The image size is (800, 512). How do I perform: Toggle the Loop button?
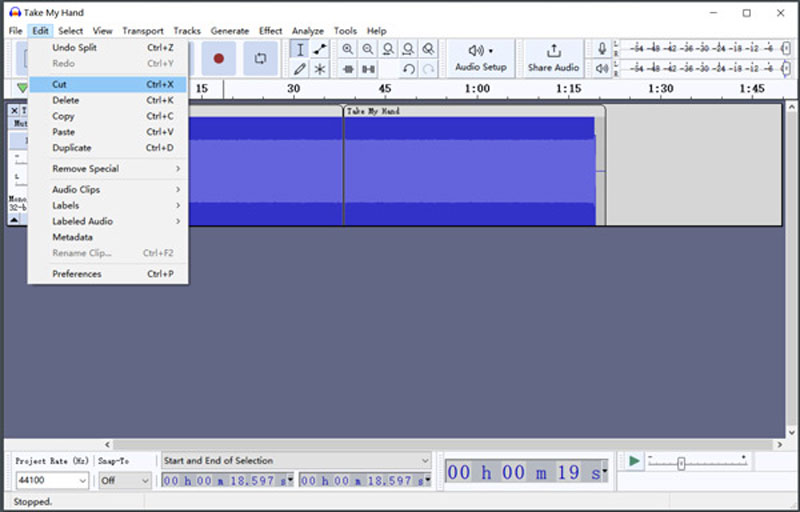pyautogui.click(x=260, y=58)
